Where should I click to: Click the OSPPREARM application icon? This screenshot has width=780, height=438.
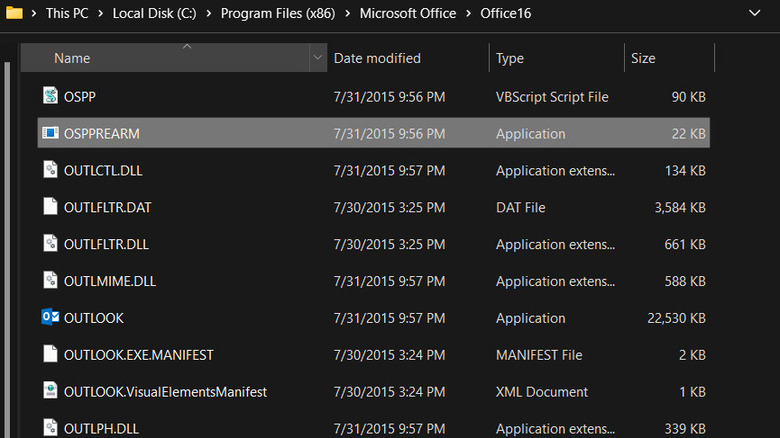[50, 133]
